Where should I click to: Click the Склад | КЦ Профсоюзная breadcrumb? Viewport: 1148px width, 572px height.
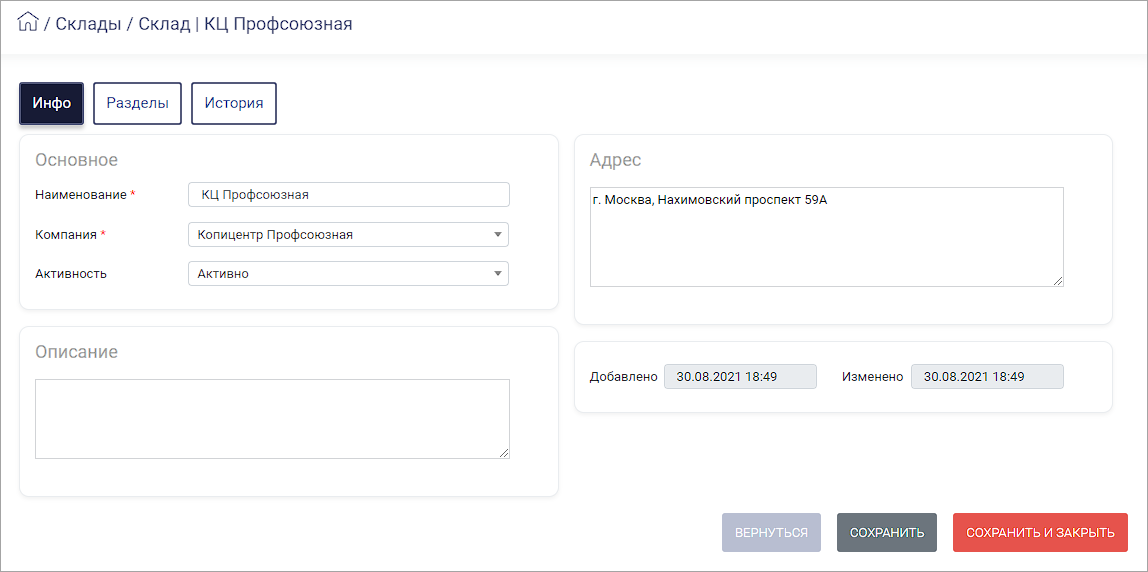pyautogui.click(x=245, y=24)
